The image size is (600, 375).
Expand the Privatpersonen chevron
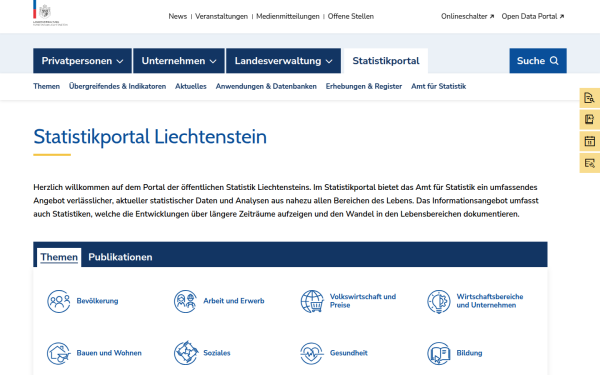(120, 61)
